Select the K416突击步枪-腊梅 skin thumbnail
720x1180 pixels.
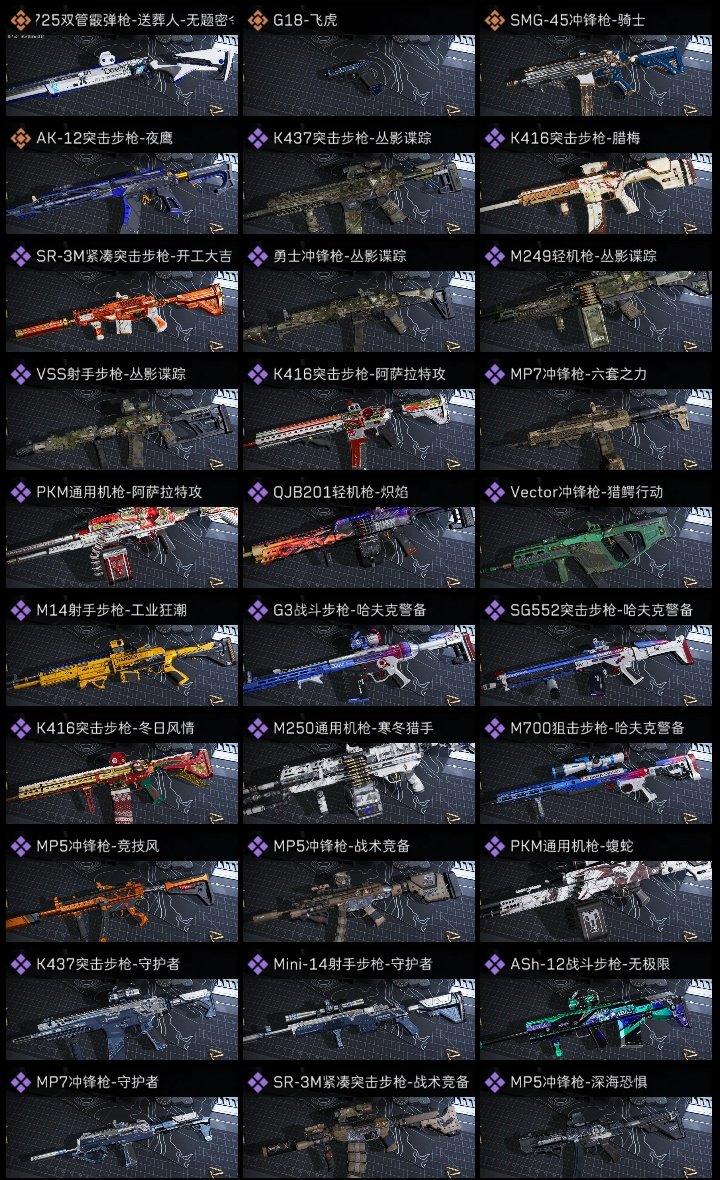click(x=596, y=193)
